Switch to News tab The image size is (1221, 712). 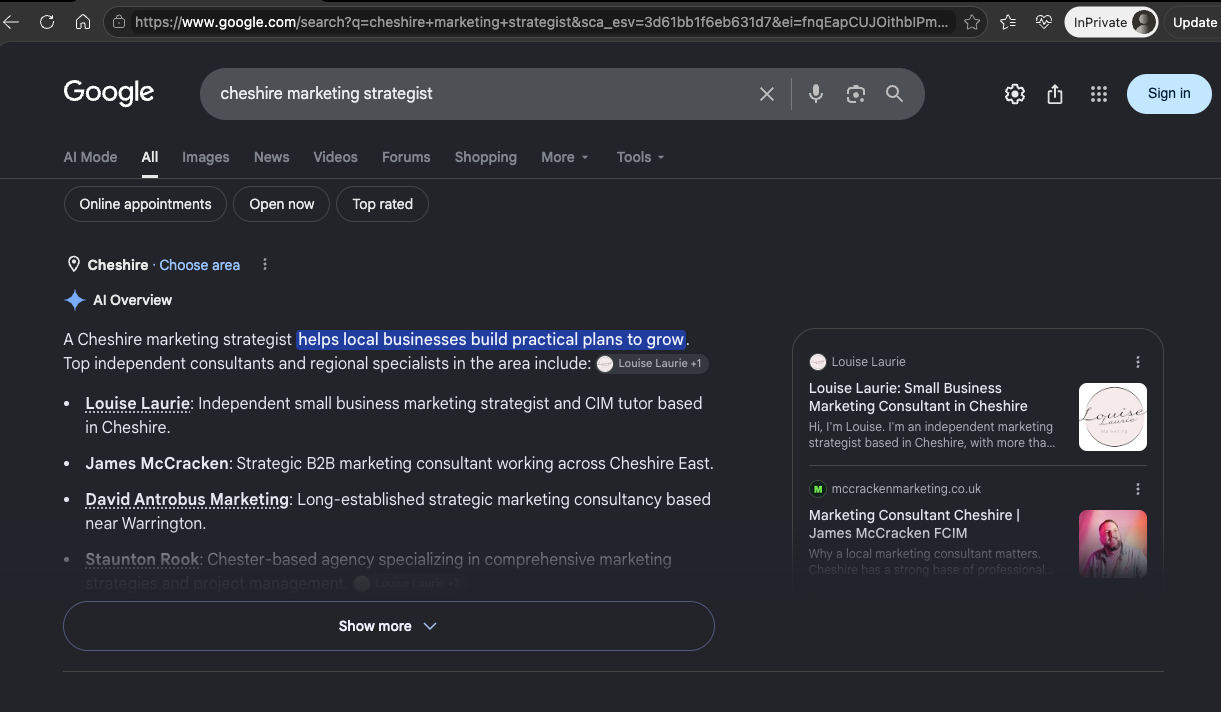click(x=271, y=157)
